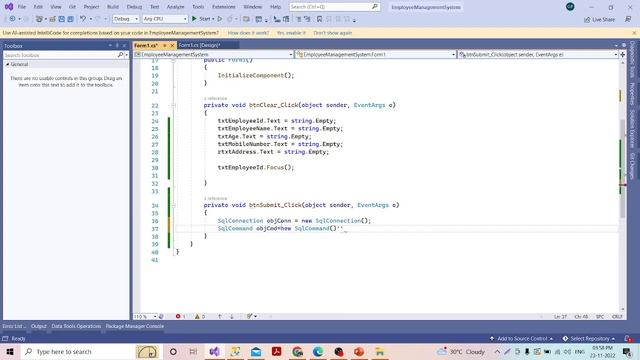The image size is (640, 360).
Task: Click the warning count indicator
Action: [x=200, y=316]
